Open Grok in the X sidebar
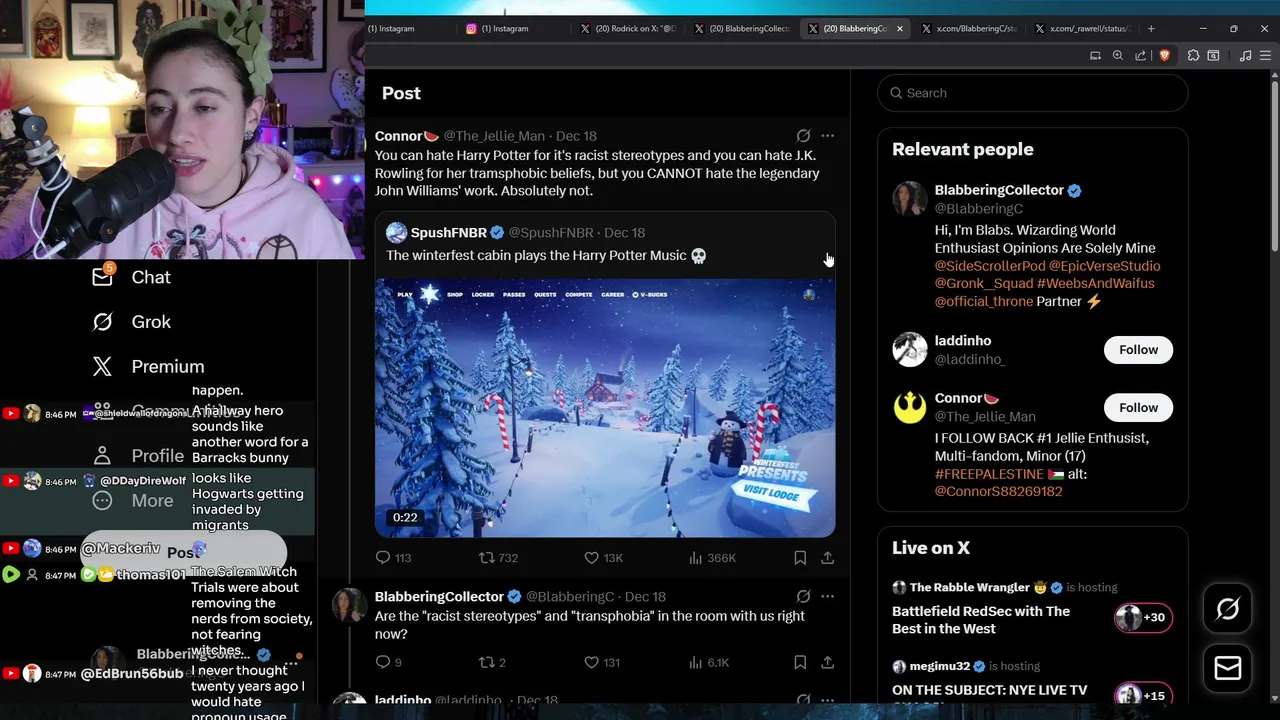This screenshot has height=720, width=1280. pyautogui.click(x=131, y=322)
